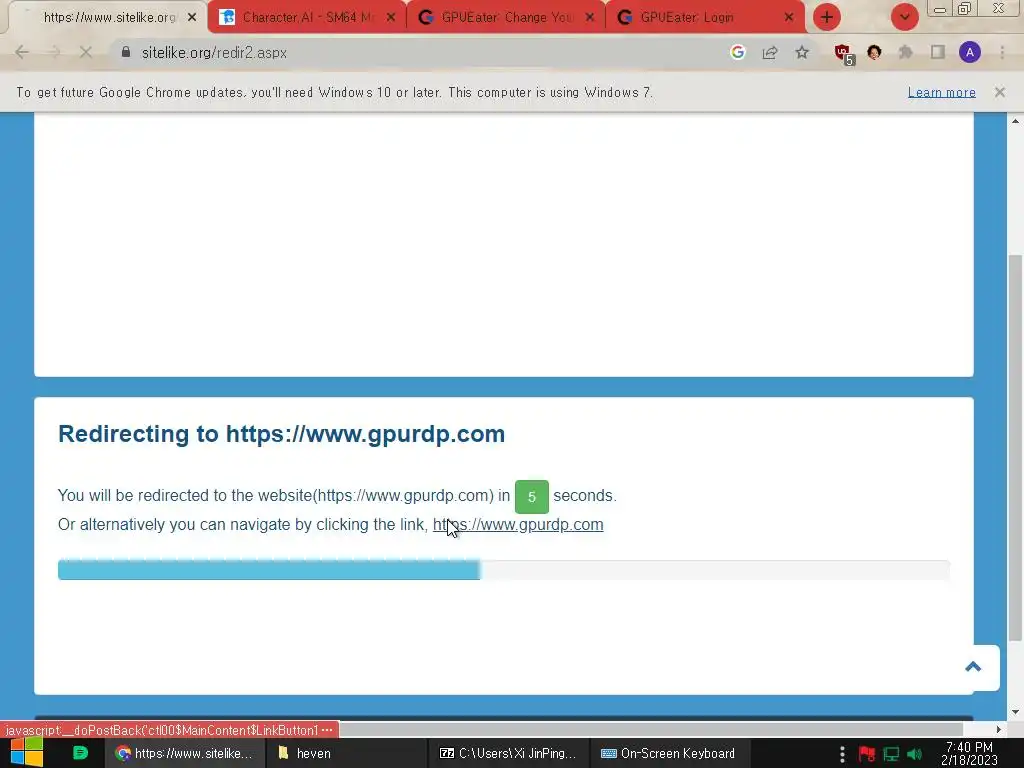
Task: Open the green chat app in taskbar
Action: [x=80, y=753]
